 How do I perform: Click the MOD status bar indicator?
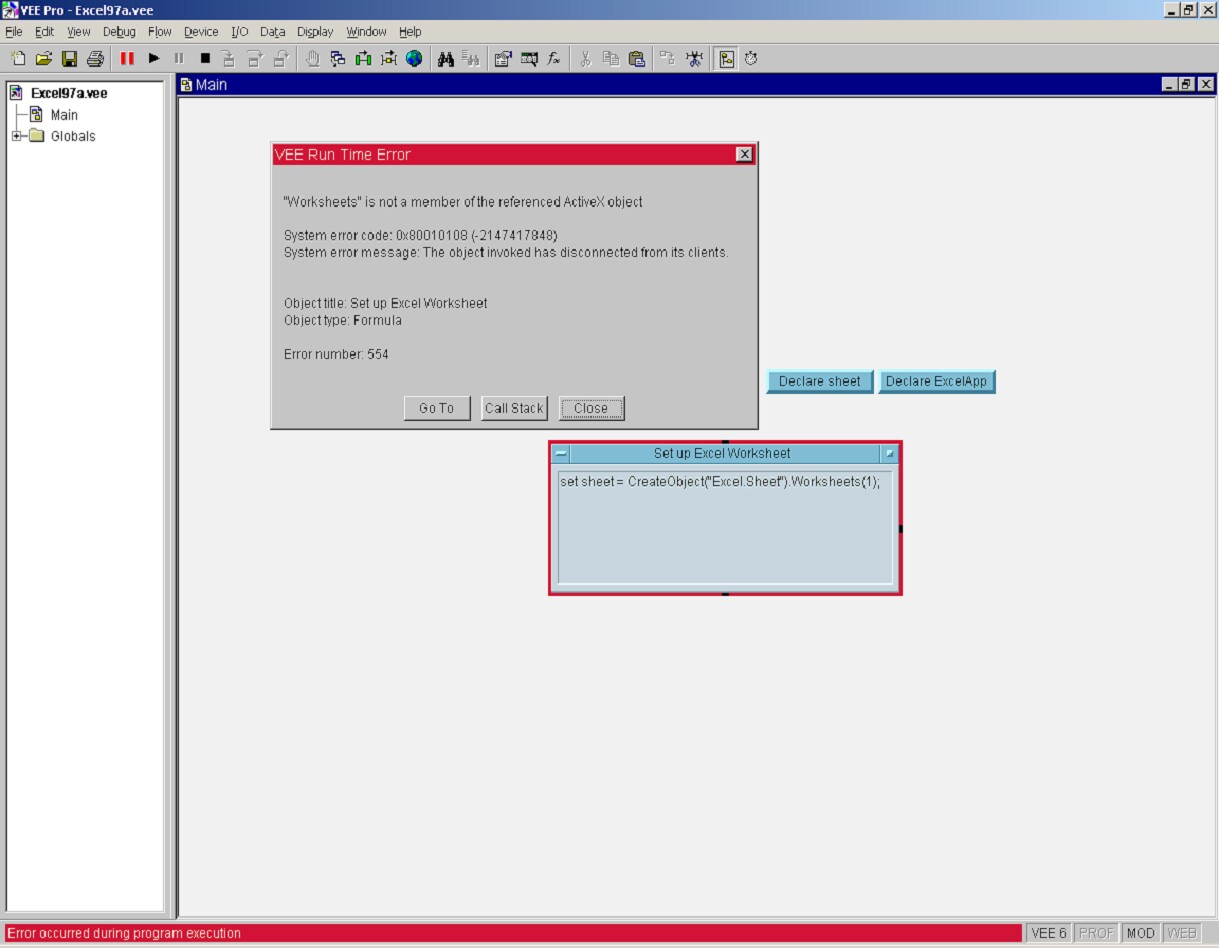click(x=1140, y=933)
